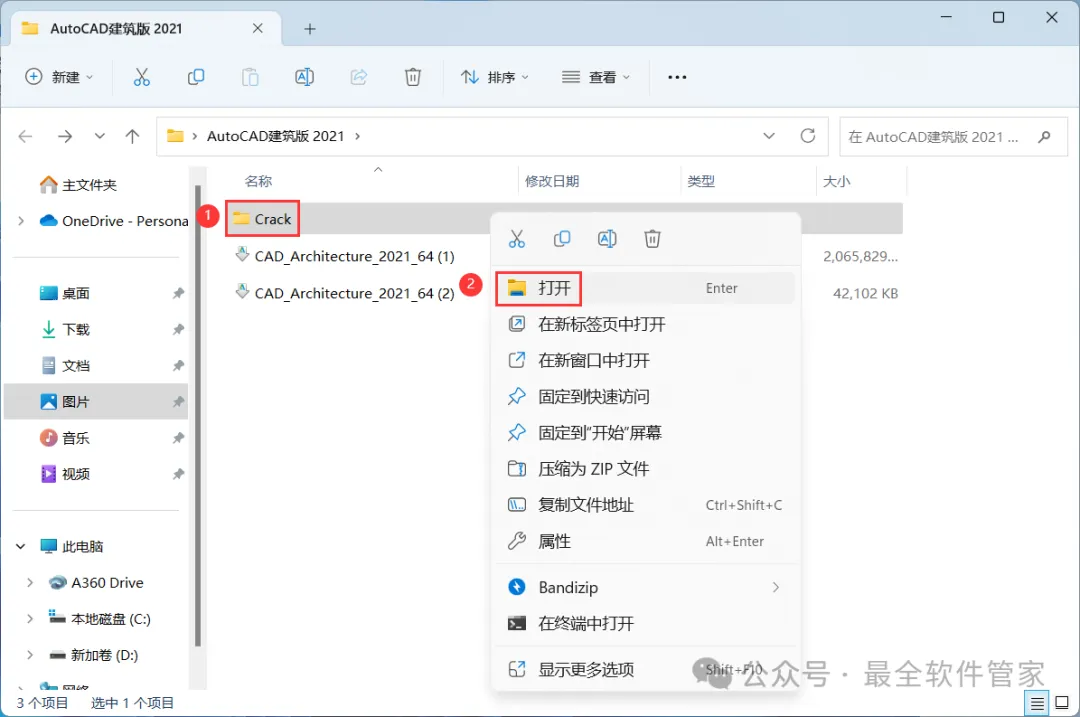
Task: Open the 新建 dropdown menu
Action: 59,77
